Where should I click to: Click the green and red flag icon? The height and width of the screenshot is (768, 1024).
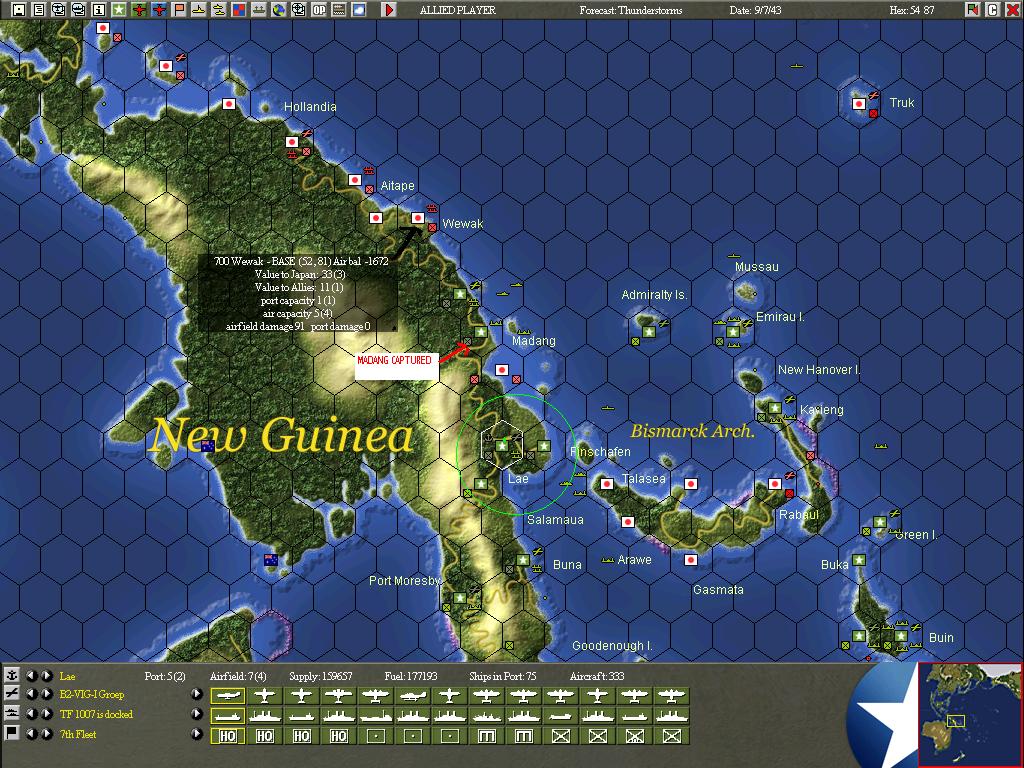pos(973,10)
